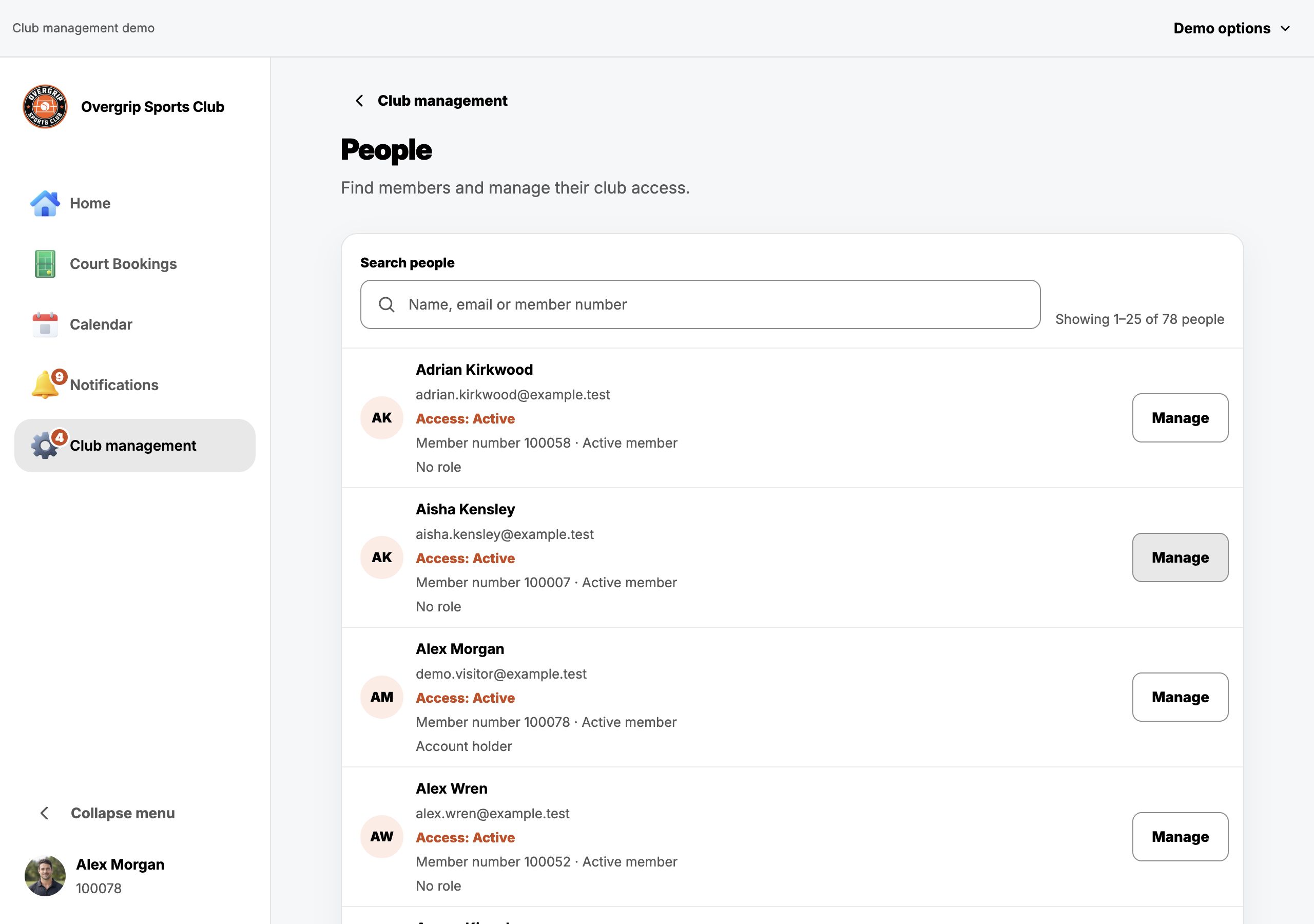The image size is (1314, 924).
Task: Select Club management in the sidebar
Action: (x=135, y=446)
